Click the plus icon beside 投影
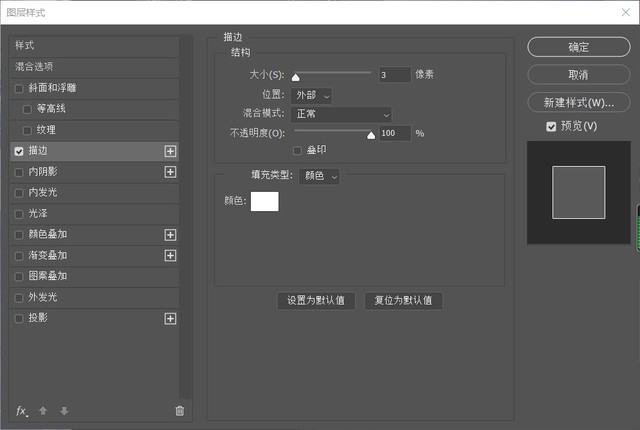 (170, 318)
